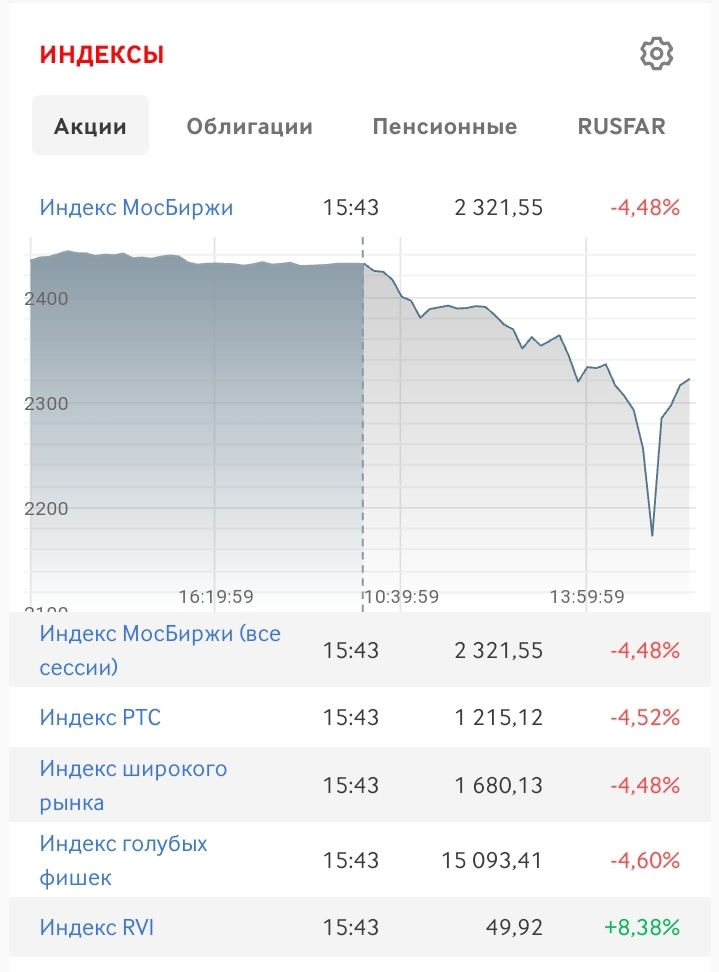Click the 13:59:59 time axis label
Image resolution: width=719 pixels, height=972 pixels.
point(587,597)
